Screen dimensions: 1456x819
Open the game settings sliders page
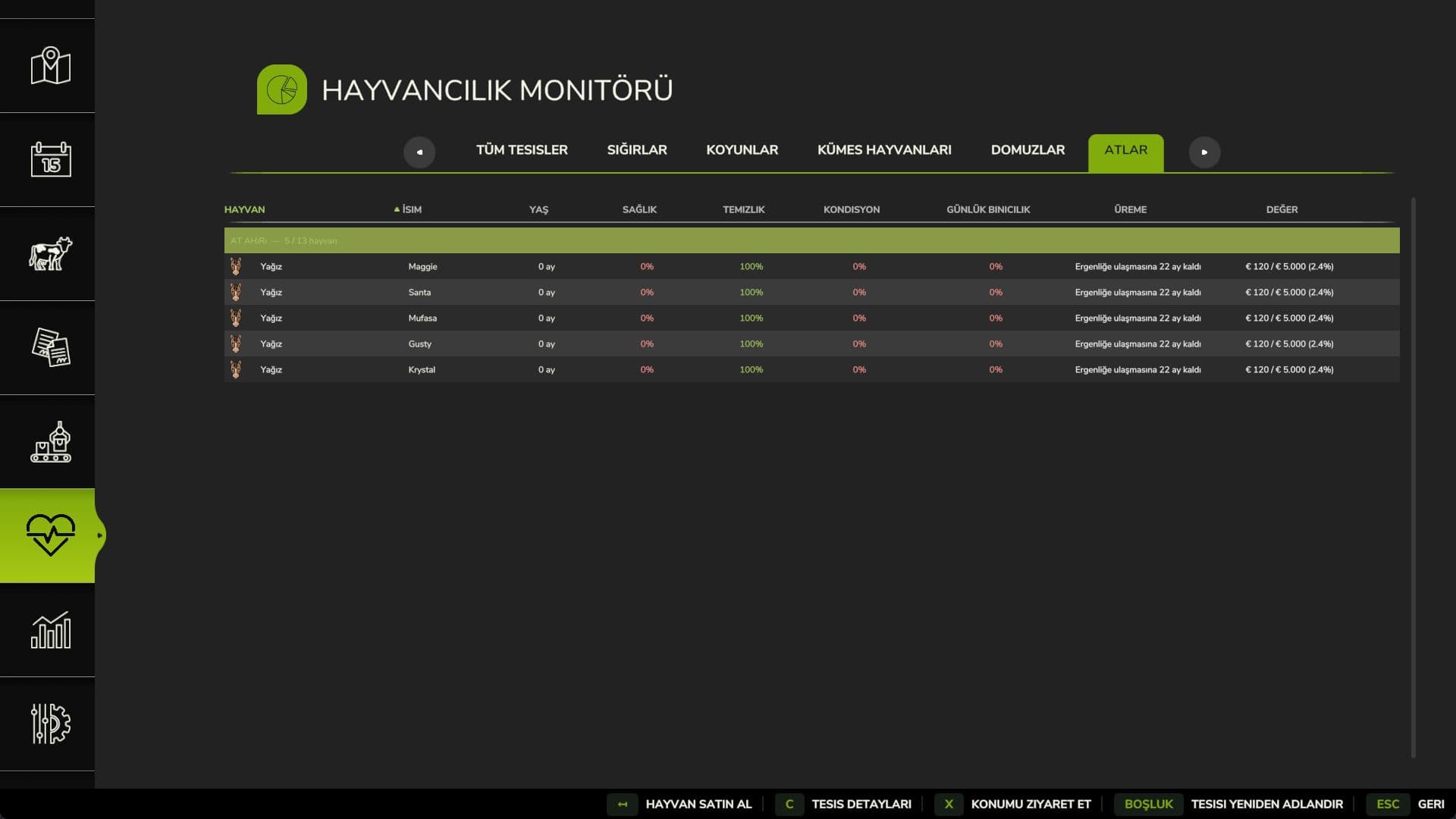click(x=50, y=724)
